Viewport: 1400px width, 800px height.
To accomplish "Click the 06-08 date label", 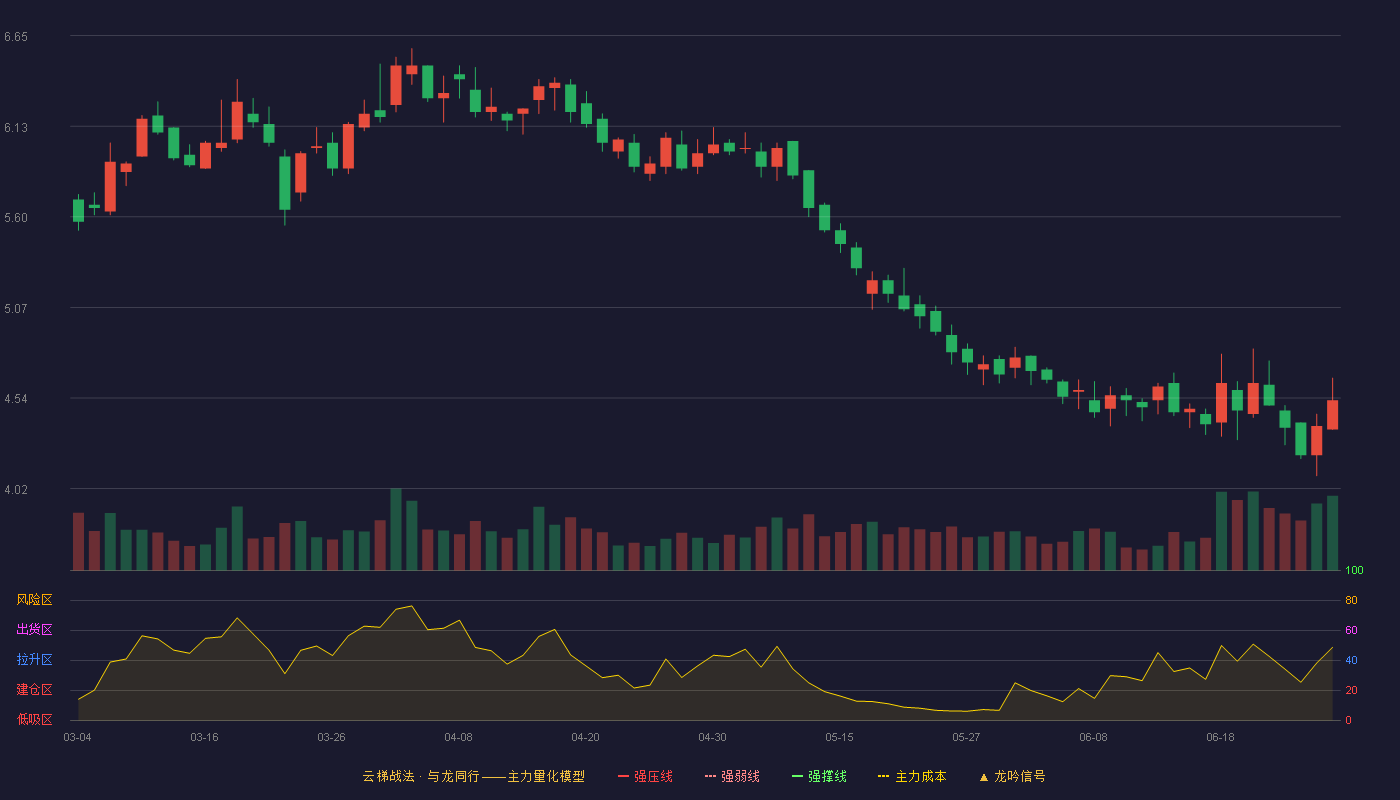I will pyautogui.click(x=1093, y=737).
